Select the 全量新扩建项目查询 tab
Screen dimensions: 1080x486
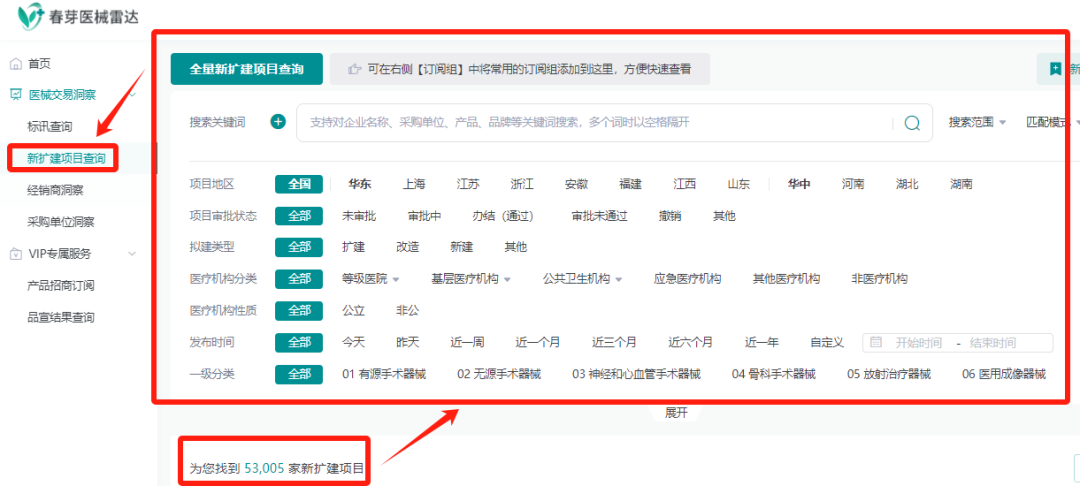(247, 69)
